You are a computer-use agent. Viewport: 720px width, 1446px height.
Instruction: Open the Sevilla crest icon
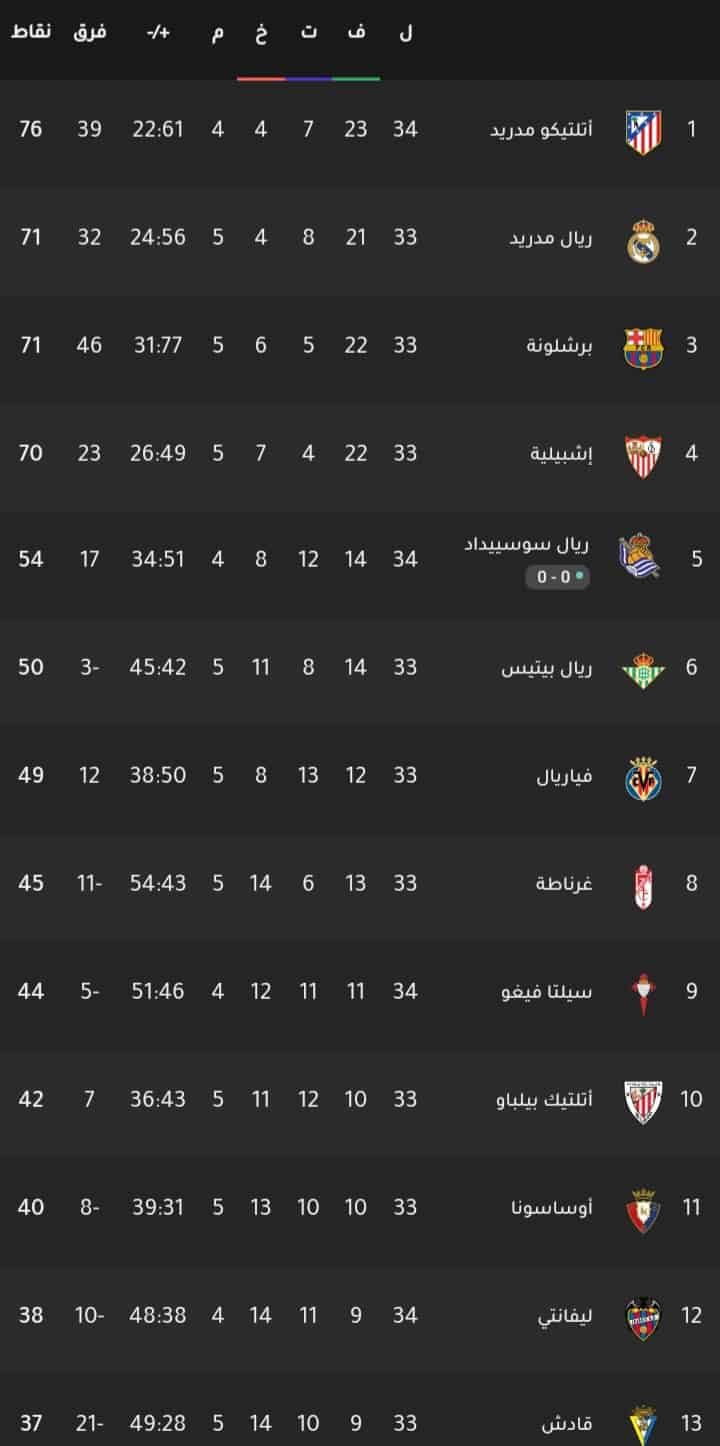643,455
